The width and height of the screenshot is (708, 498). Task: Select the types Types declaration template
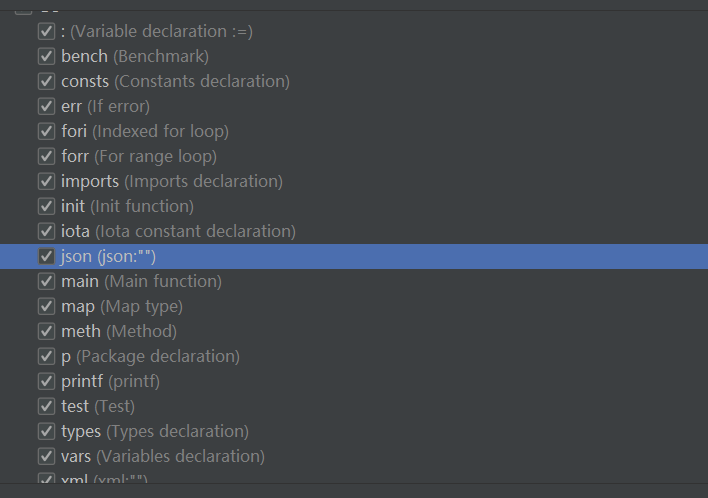(154, 431)
